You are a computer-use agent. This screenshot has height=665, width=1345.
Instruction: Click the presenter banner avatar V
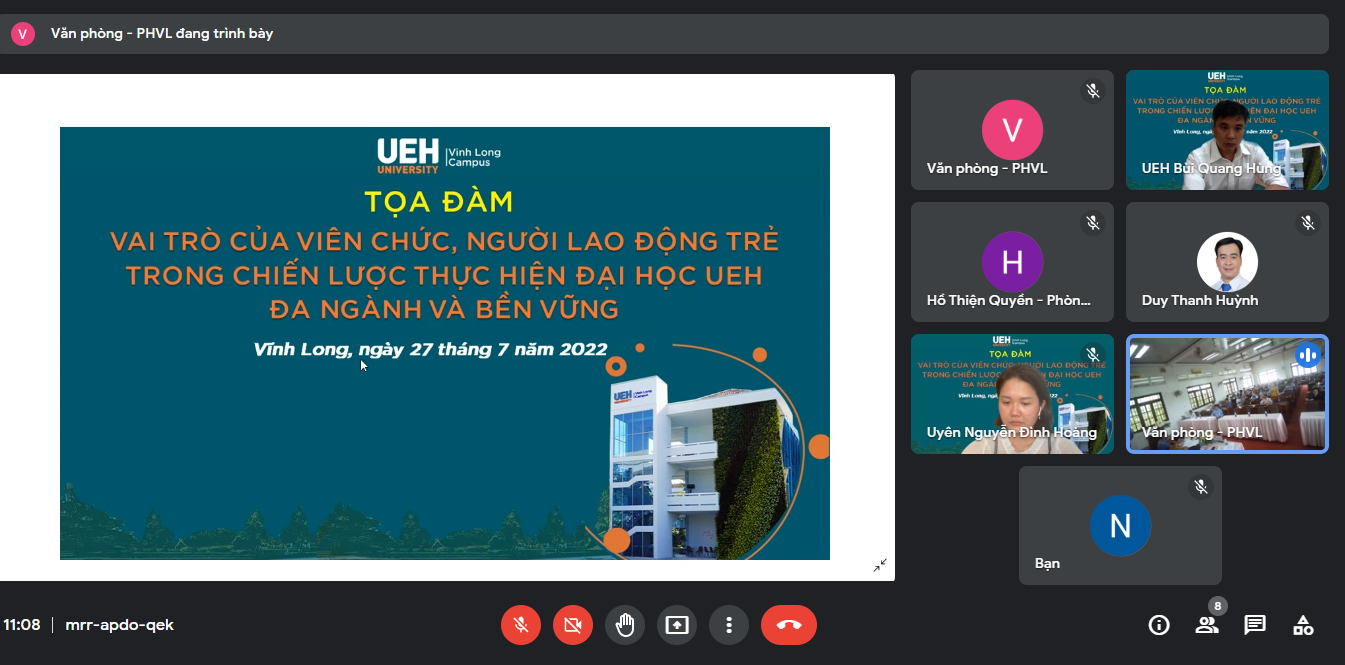point(23,34)
